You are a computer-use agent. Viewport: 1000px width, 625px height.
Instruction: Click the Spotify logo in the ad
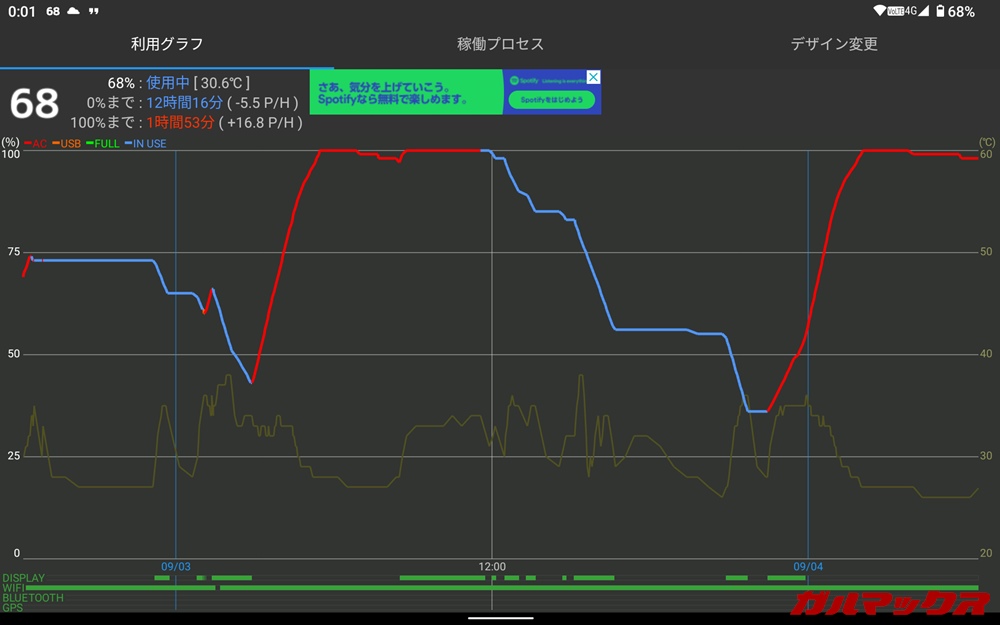513,80
